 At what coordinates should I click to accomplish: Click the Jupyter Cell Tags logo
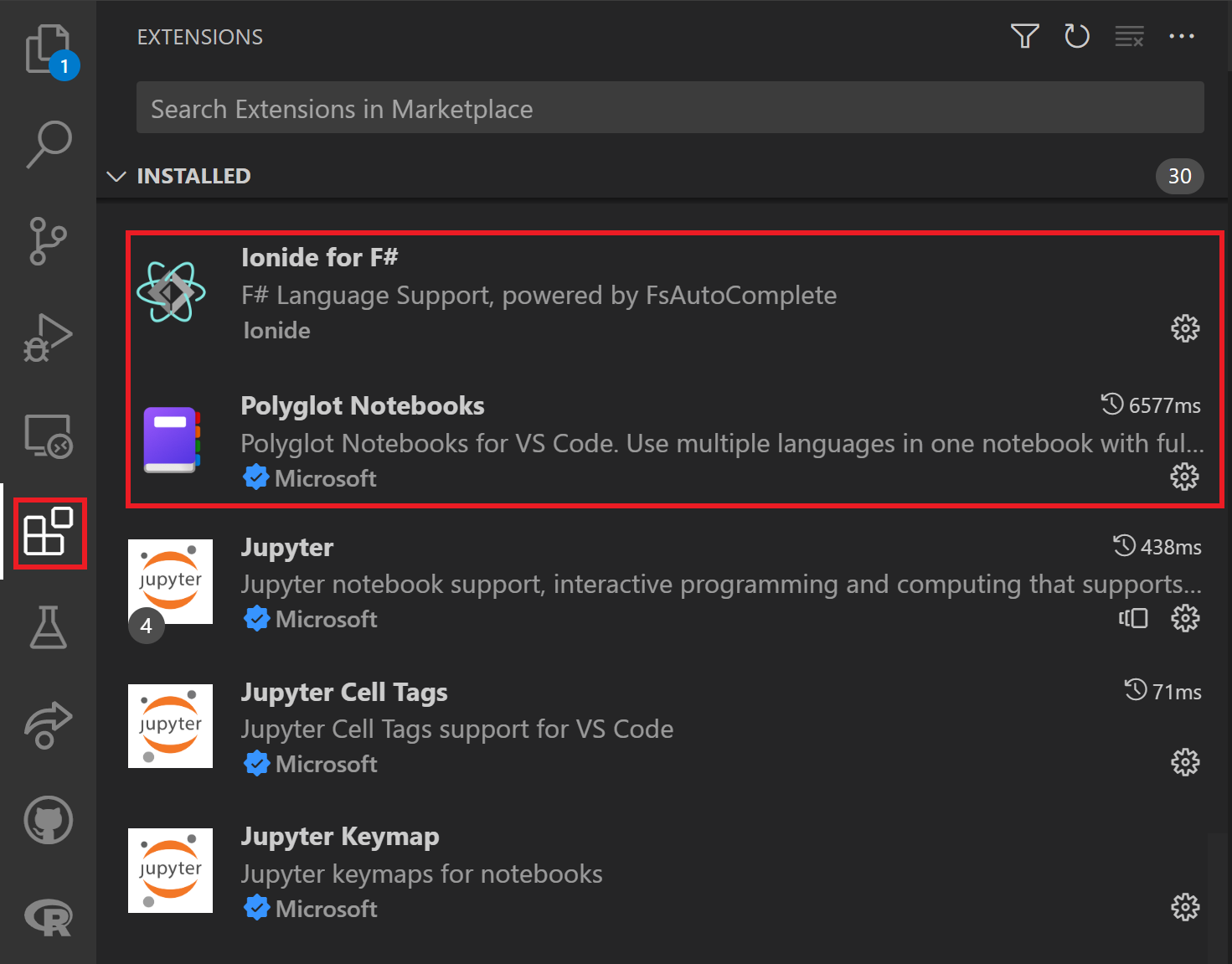pyautogui.click(x=170, y=726)
